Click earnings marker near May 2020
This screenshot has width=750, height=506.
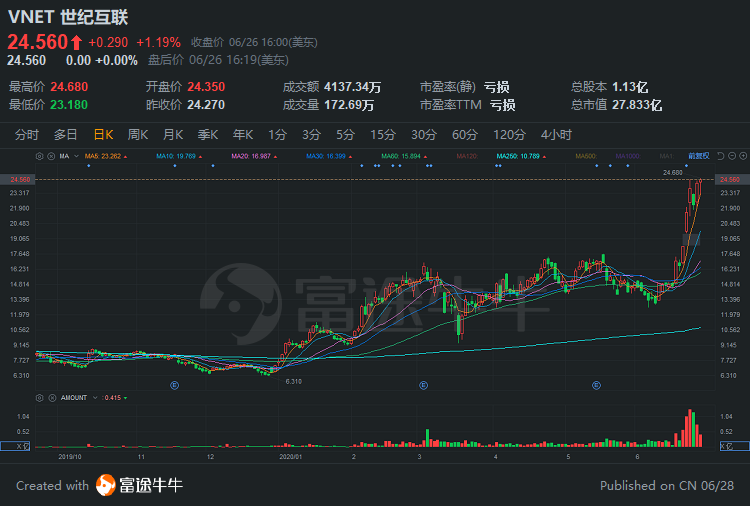[596, 385]
